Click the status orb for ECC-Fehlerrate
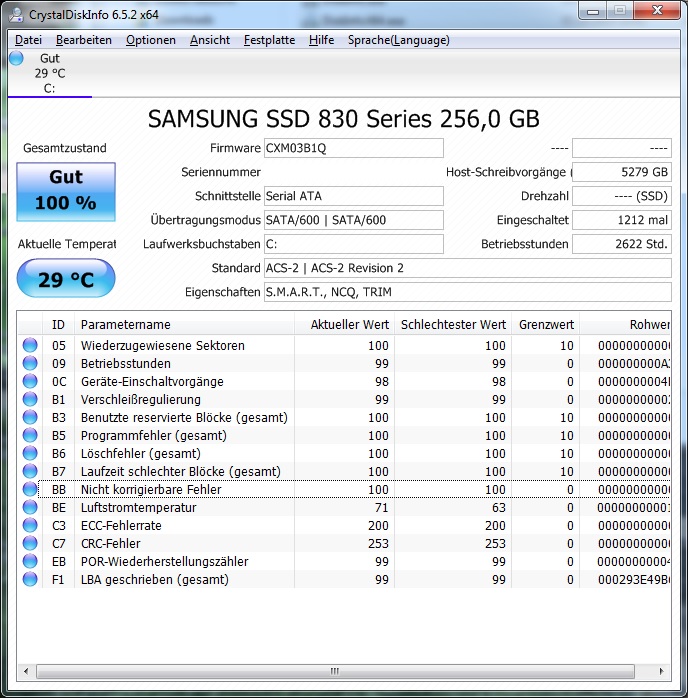 (30, 525)
